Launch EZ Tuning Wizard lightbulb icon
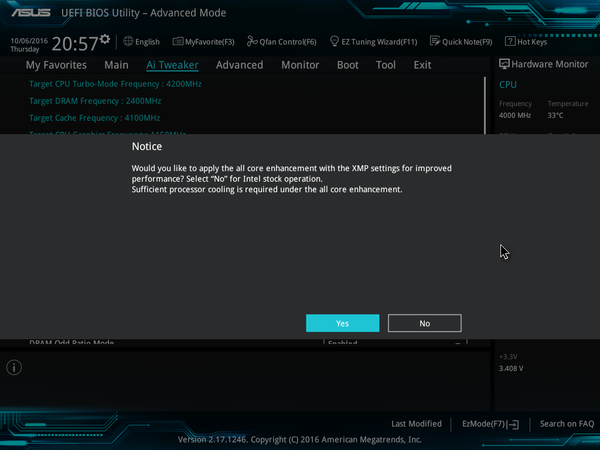The width and height of the screenshot is (600, 450). tap(334, 41)
